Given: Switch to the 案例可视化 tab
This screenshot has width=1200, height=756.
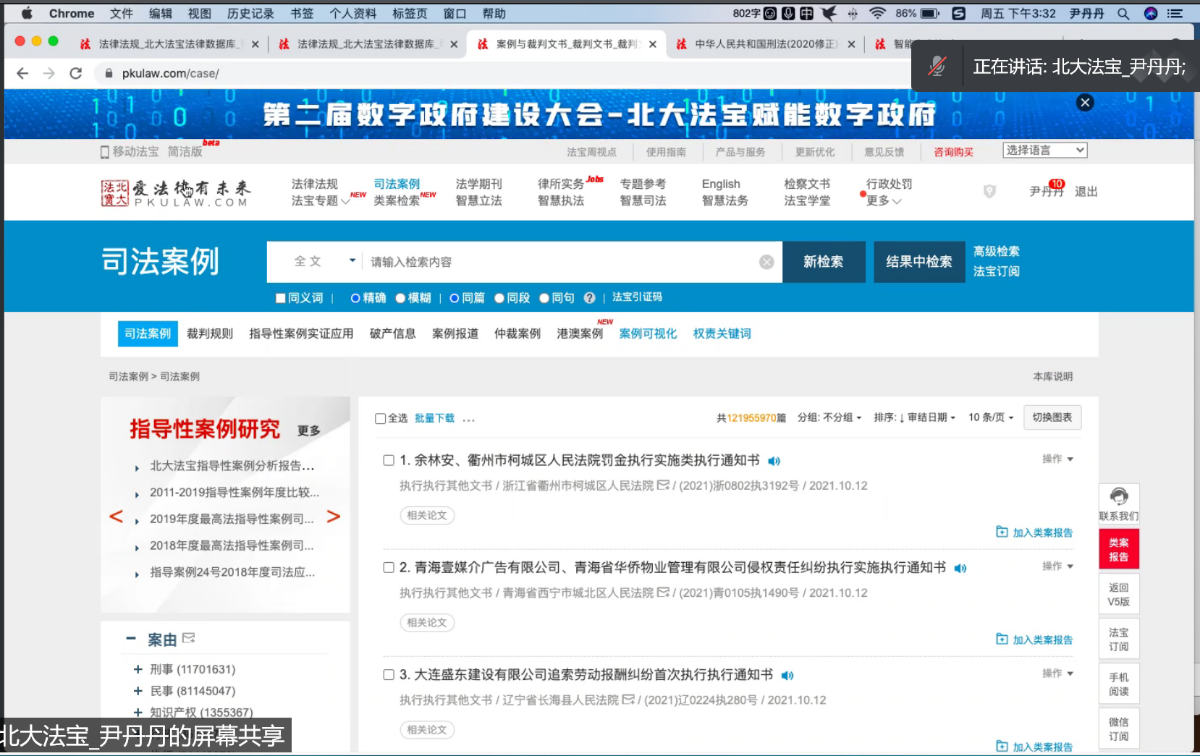Looking at the screenshot, I should click(648, 334).
